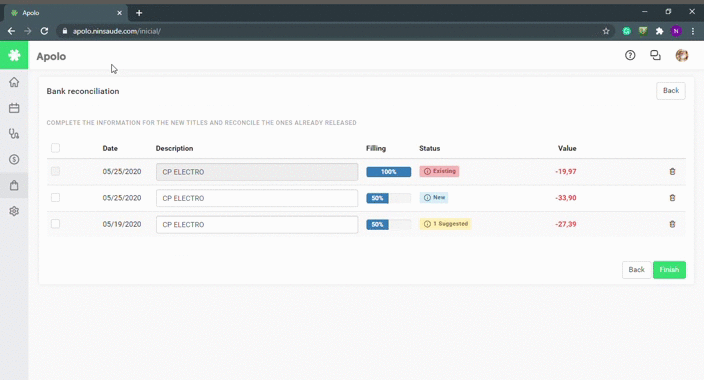The height and width of the screenshot is (380, 704).
Task: Click the Value column header
Action: click(567, 148)
